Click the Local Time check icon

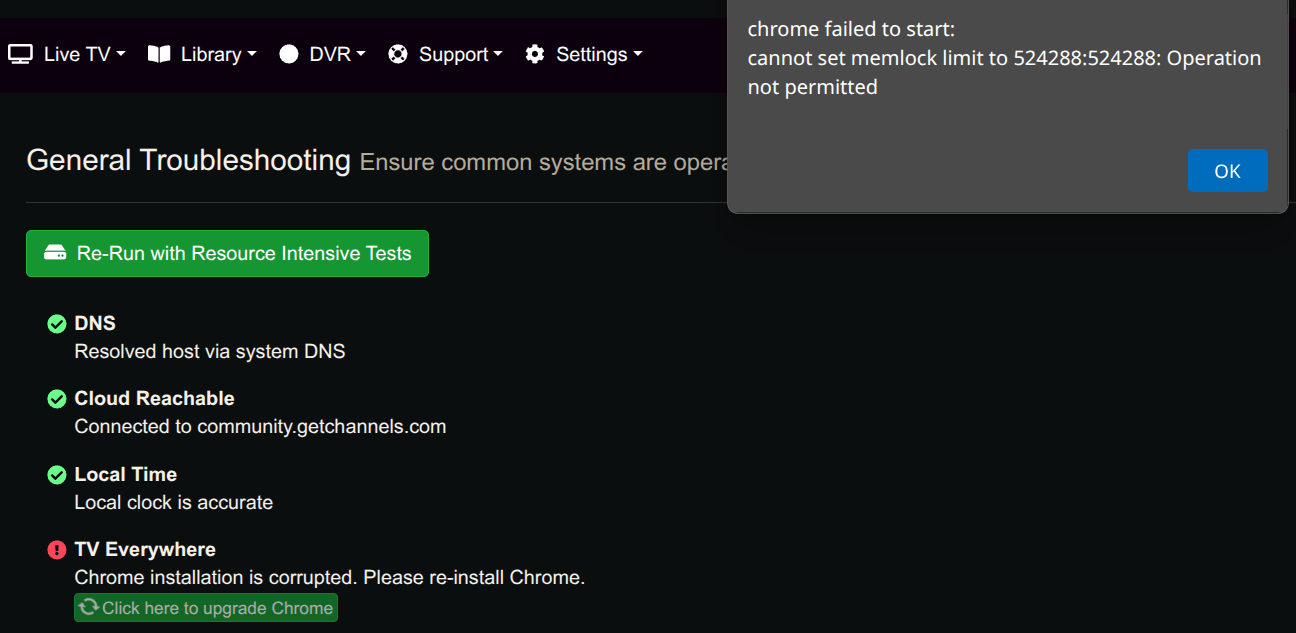pos(57,475)
